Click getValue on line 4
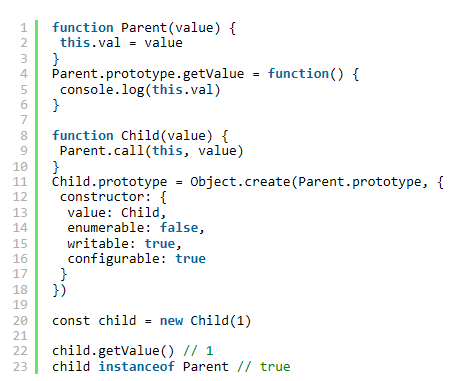The width and height of the screenshot is (472, 381). (x=213, y=74)
